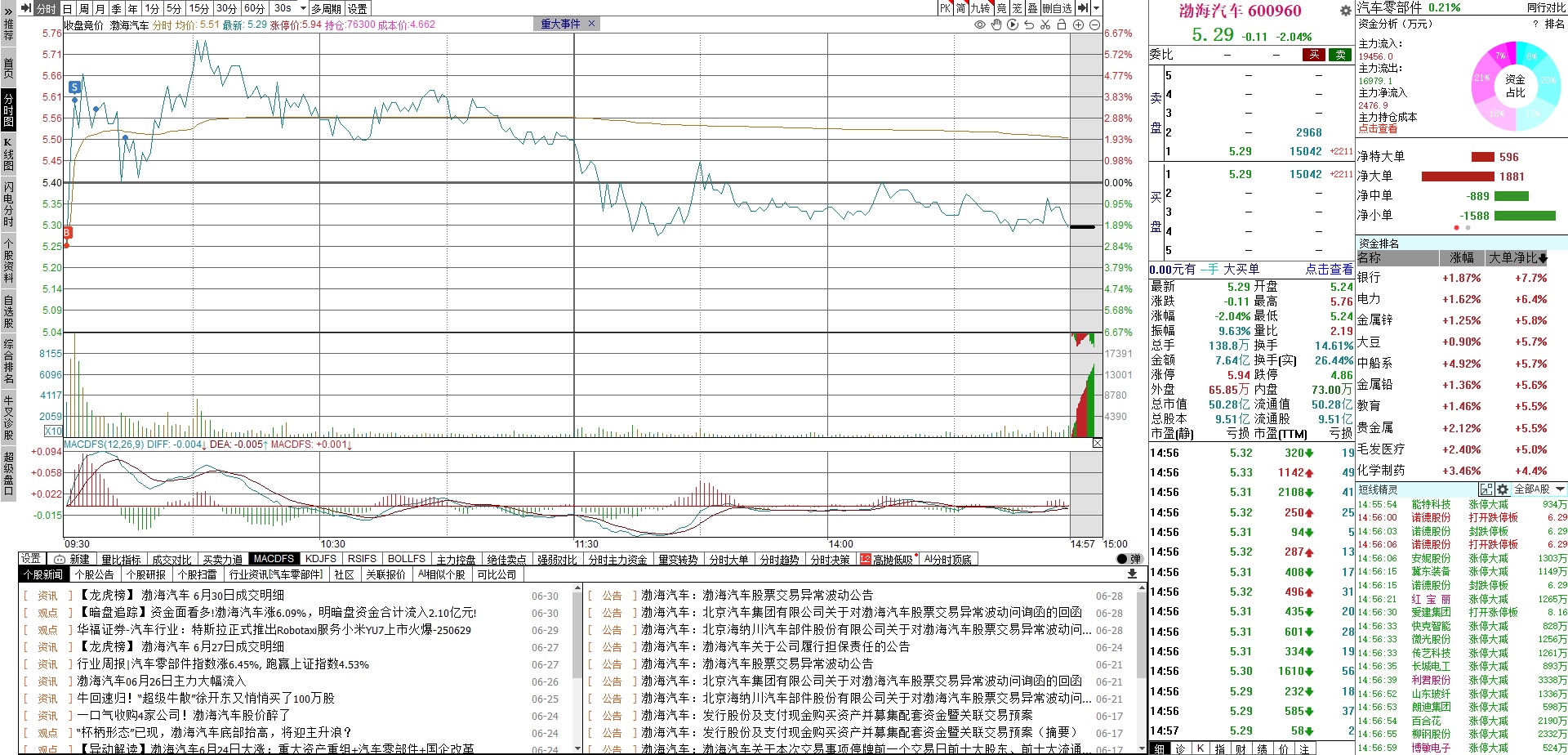
Task: Click the replay play-circle icon above chart
Action: [x=1013, y=25]
